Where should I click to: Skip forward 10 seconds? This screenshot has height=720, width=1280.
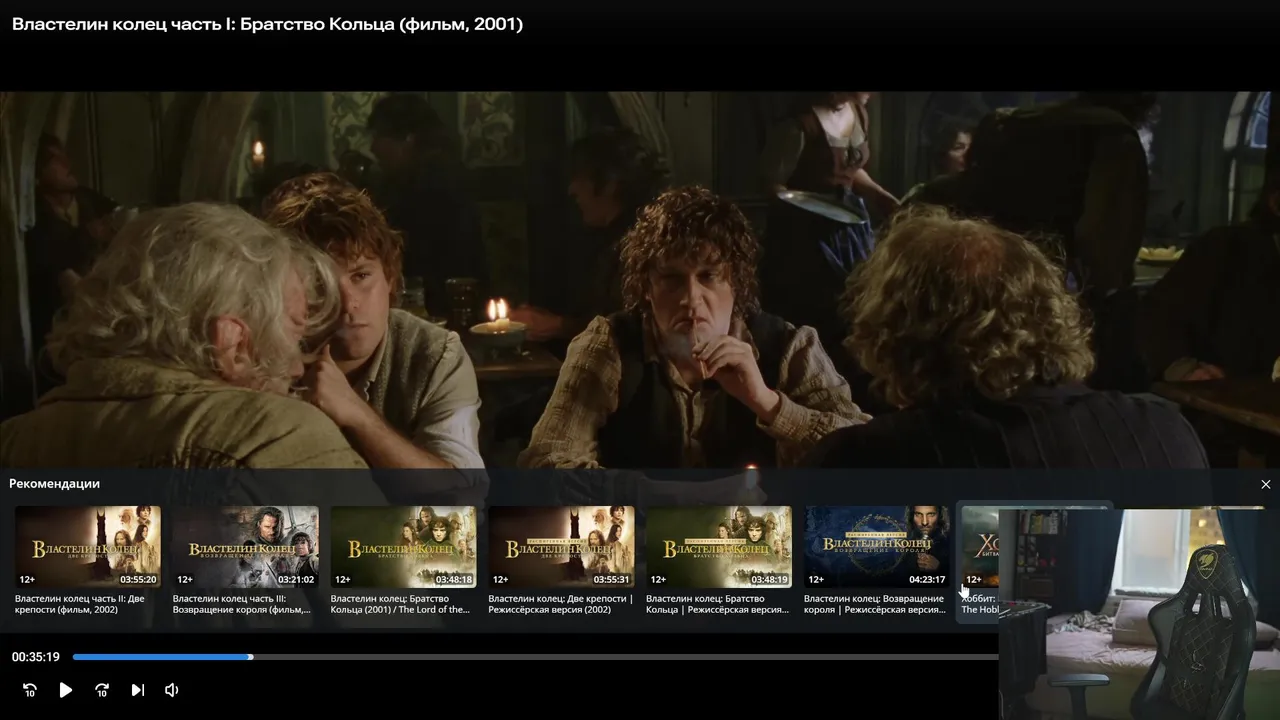point(102,690)
